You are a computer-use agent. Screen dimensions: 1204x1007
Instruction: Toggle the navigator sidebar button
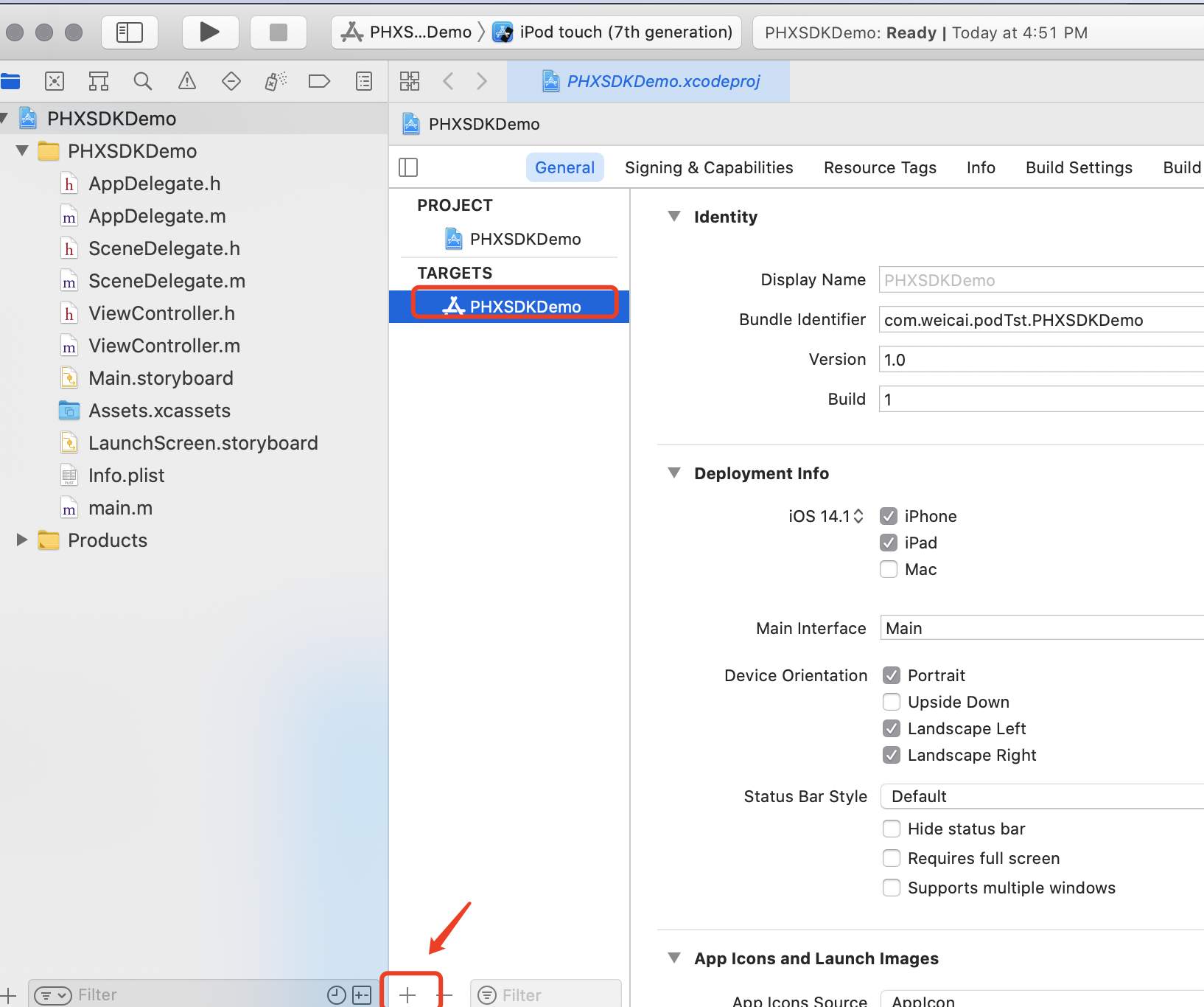tap(130, 32)
